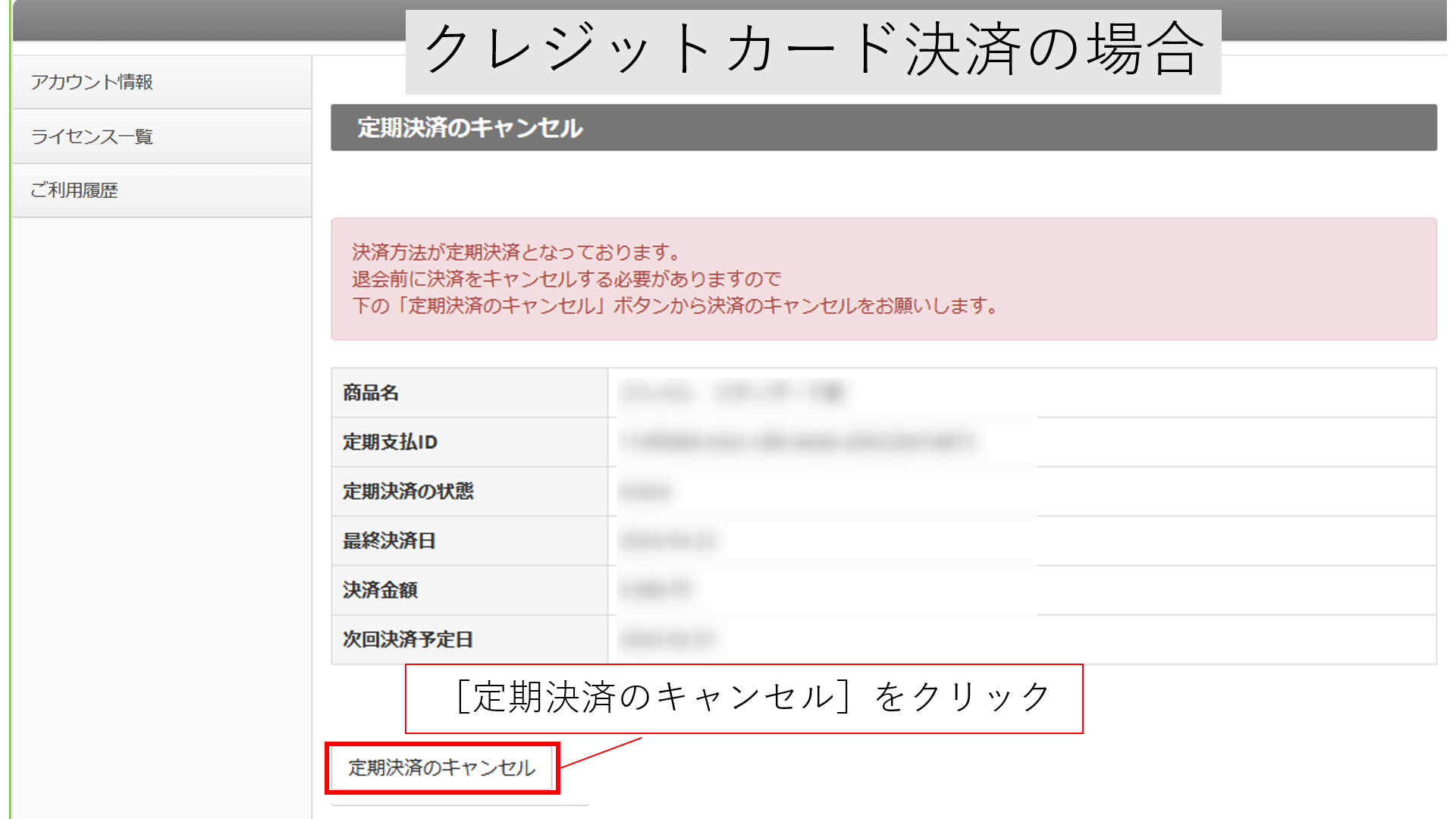Screen dimensions: 1456x819
Task: Click the 定期決済の状態 row label
Action: 408,491
